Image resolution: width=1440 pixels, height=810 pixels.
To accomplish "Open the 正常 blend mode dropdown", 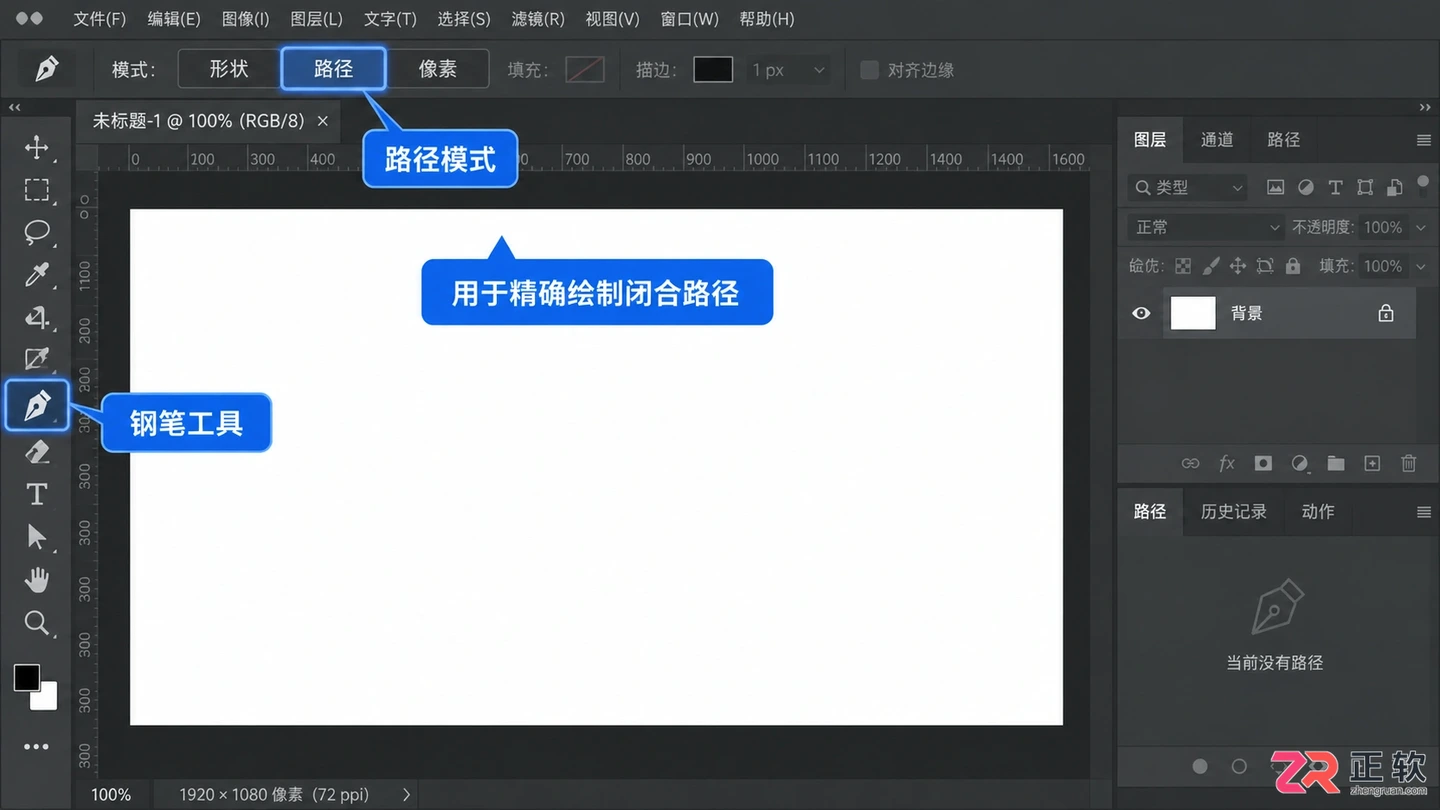I will 1206,227.
